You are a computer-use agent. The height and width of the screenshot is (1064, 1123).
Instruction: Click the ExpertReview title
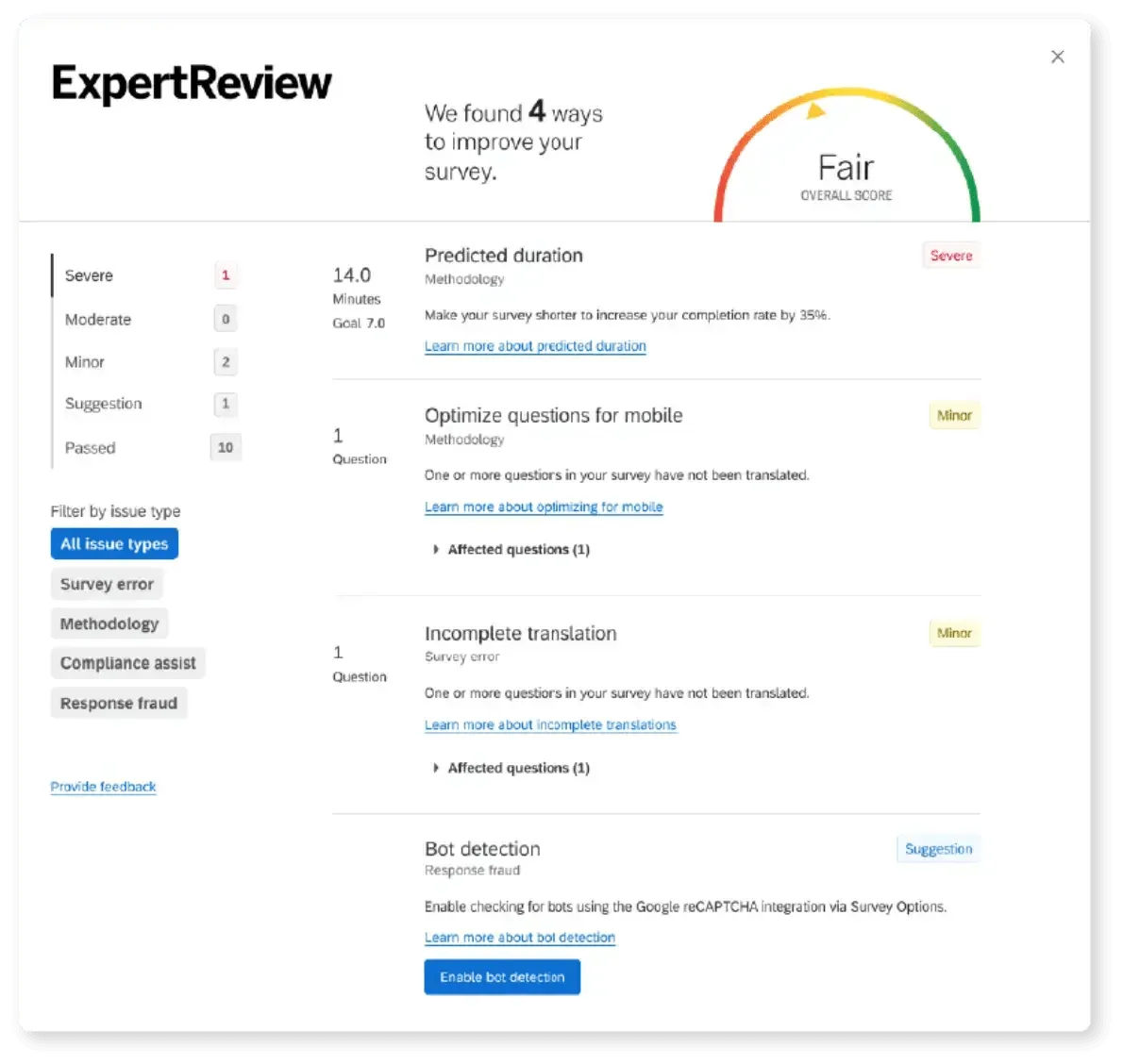pos(192,84)
